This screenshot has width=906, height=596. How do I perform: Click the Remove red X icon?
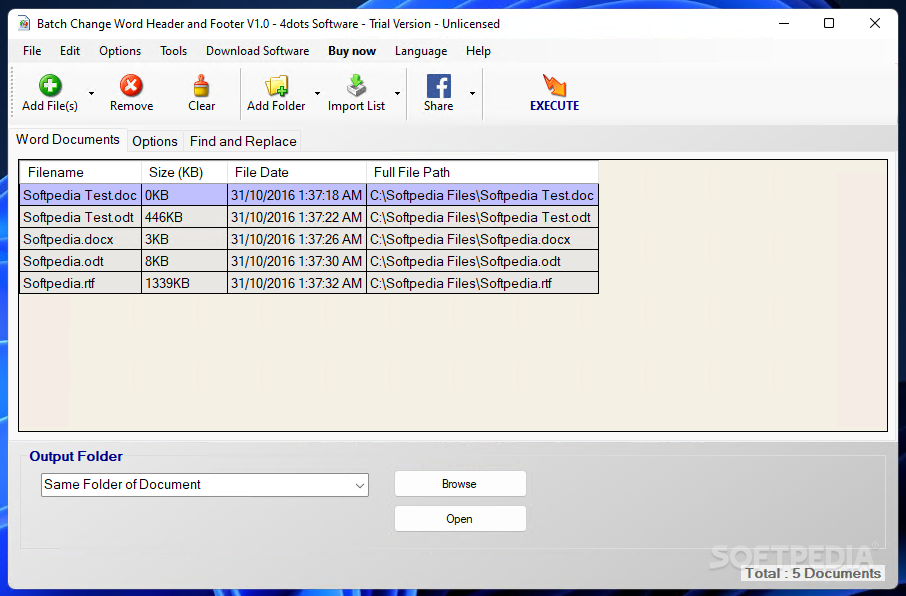[131, 86]
